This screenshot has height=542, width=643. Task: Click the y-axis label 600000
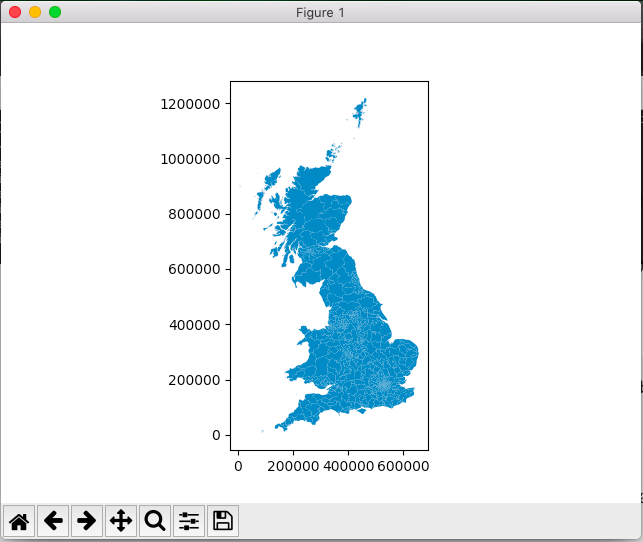tap(194, 269)
